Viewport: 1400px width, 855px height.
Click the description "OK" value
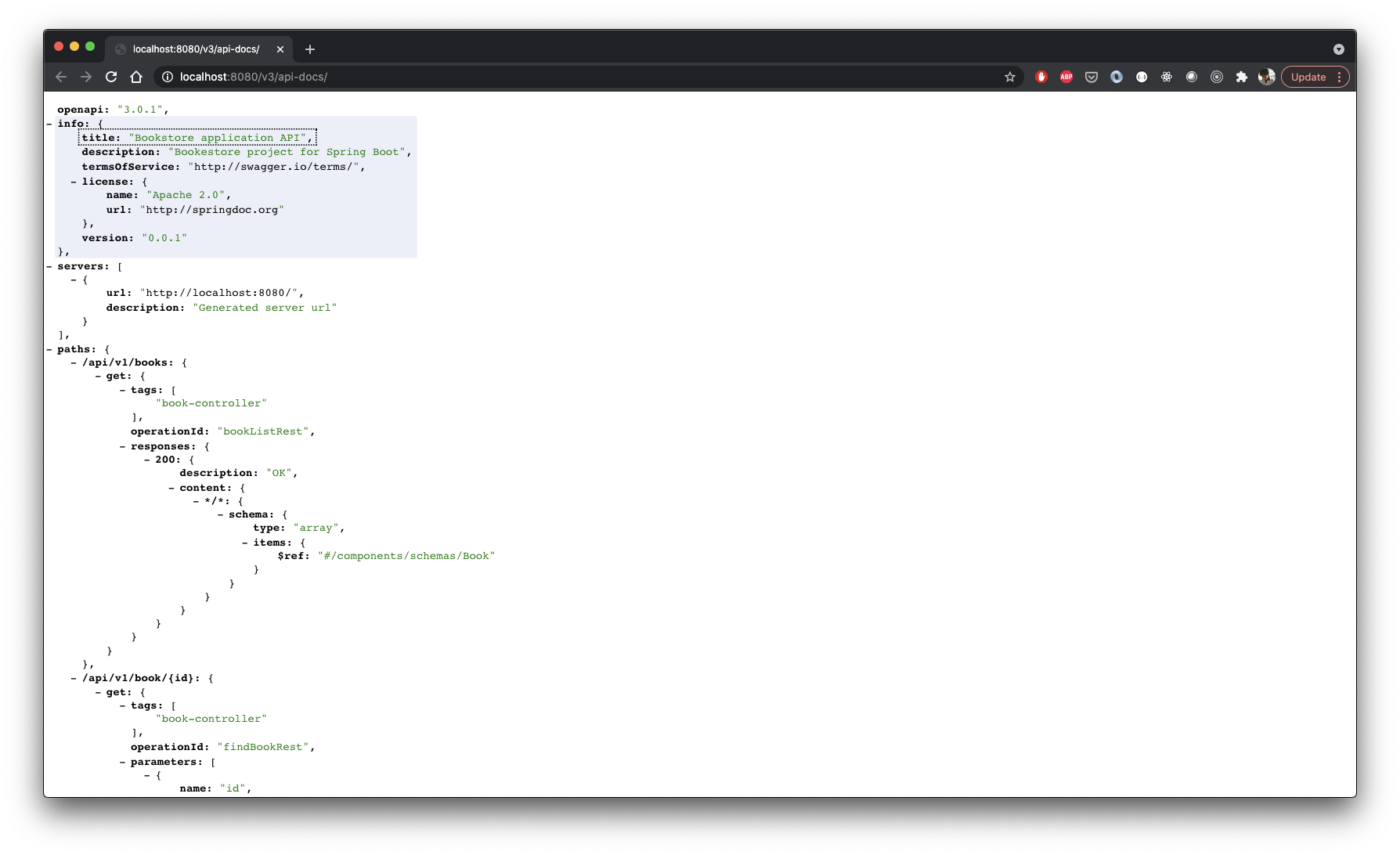[279, 473]
